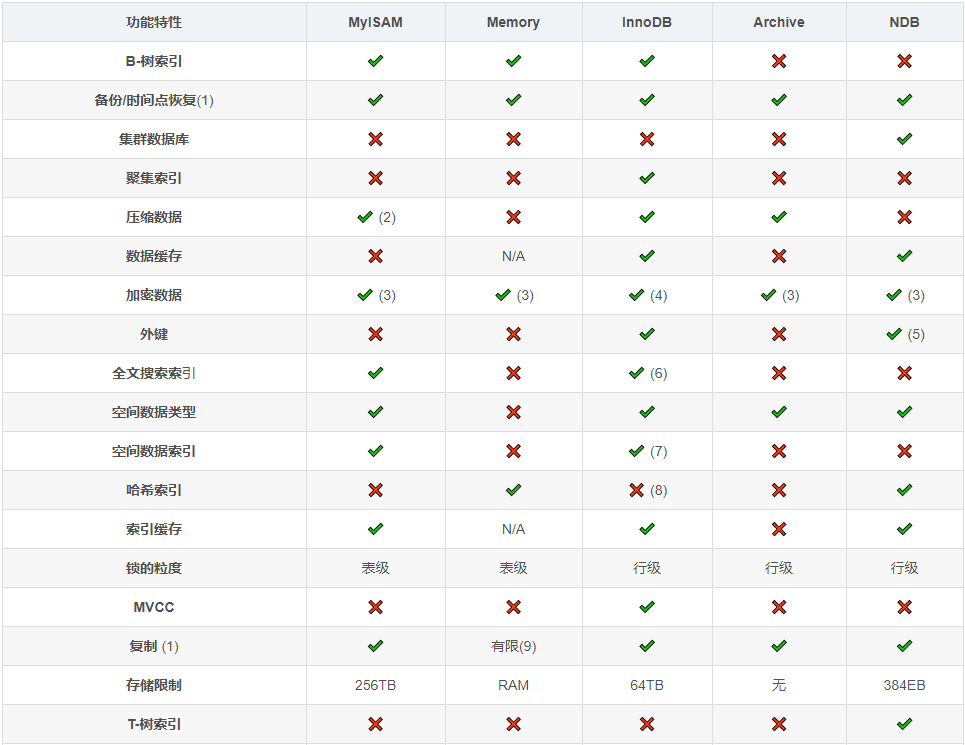Screen dimensions: 965x745
Task: Click the 压缩数据 check mark under Archive
Action: pos(779,217)
